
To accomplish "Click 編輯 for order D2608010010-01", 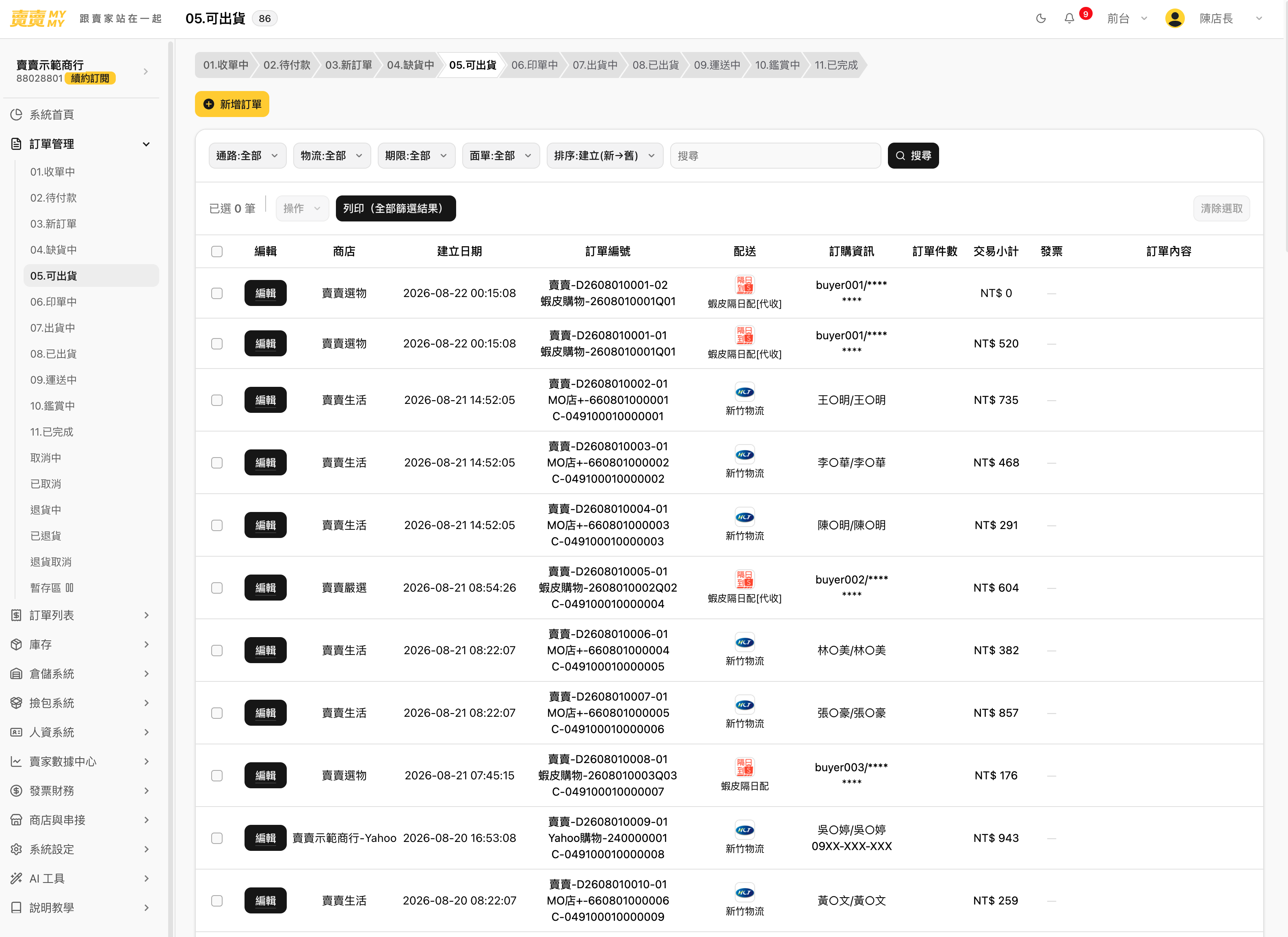I will [x=265, y=901].
